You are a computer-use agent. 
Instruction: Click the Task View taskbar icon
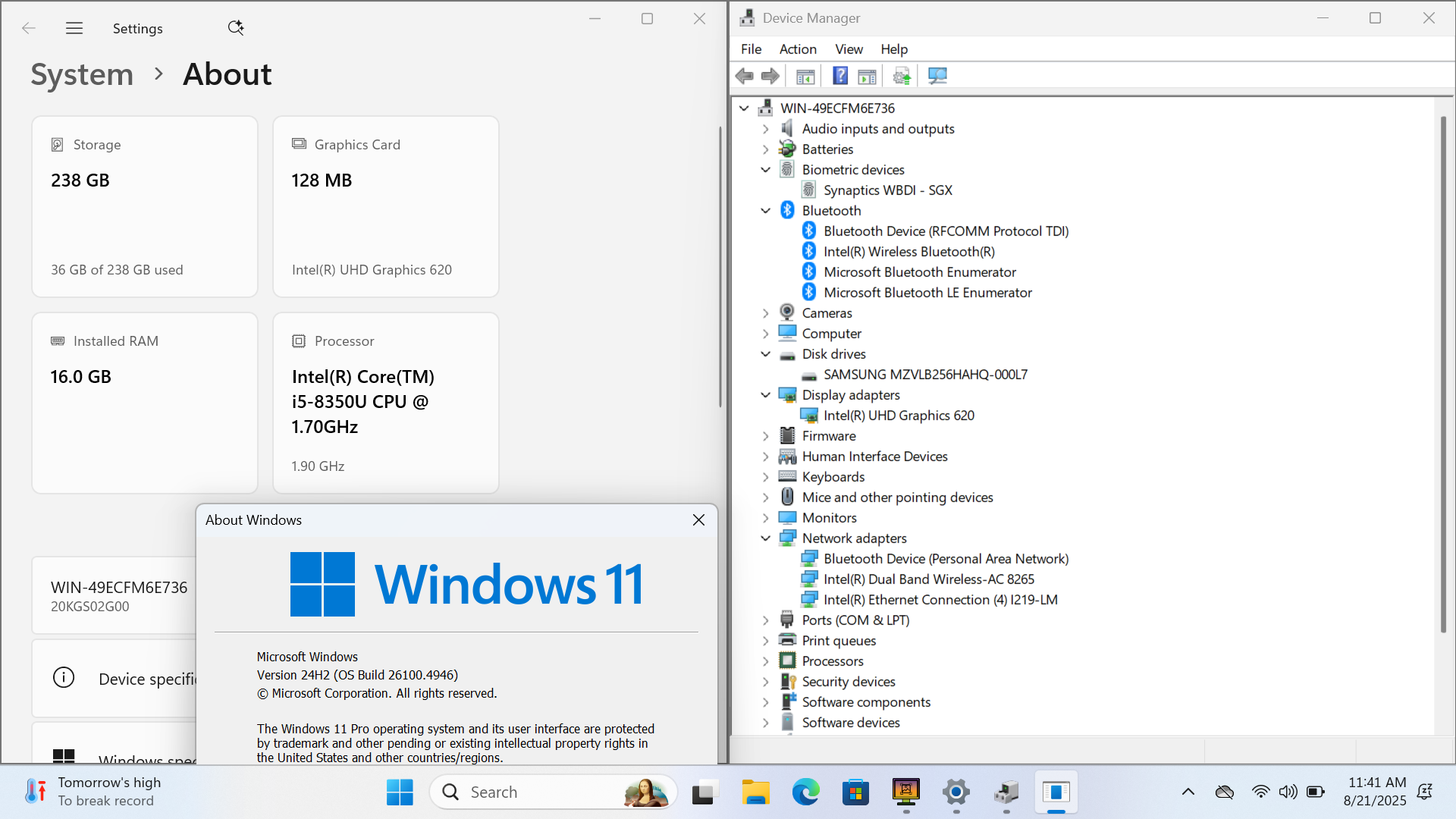click(x=704, y=792)
